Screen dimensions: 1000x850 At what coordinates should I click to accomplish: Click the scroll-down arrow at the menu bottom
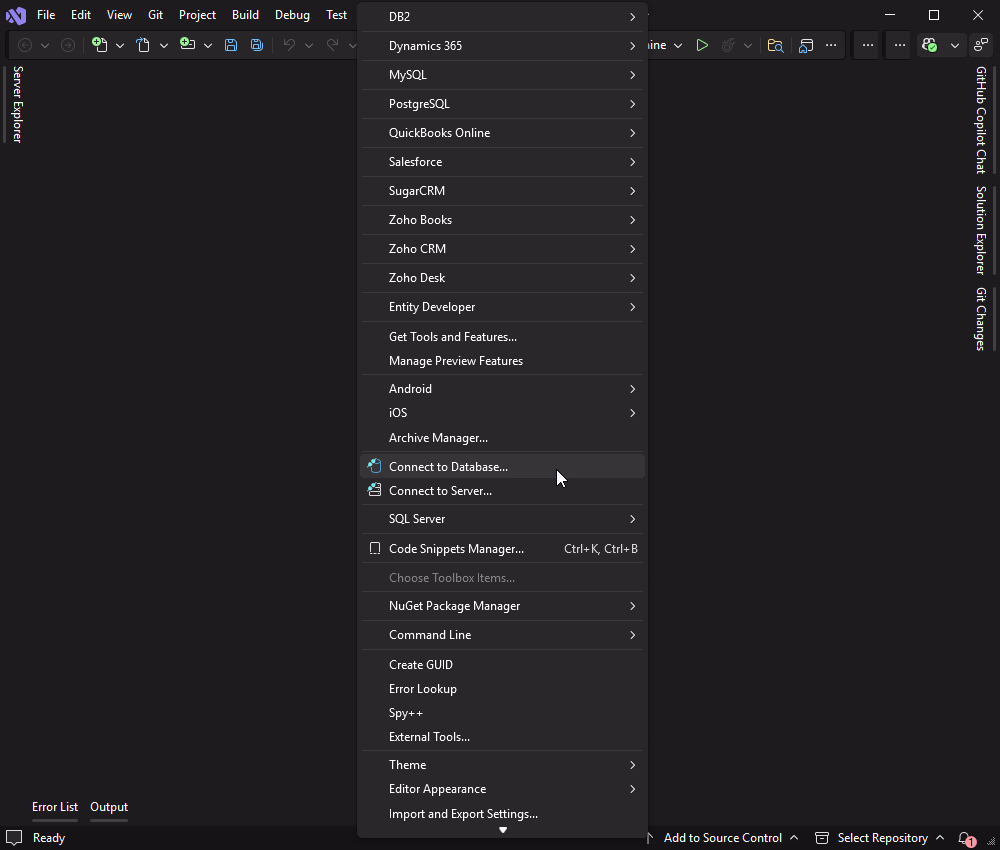coord(502,829)
